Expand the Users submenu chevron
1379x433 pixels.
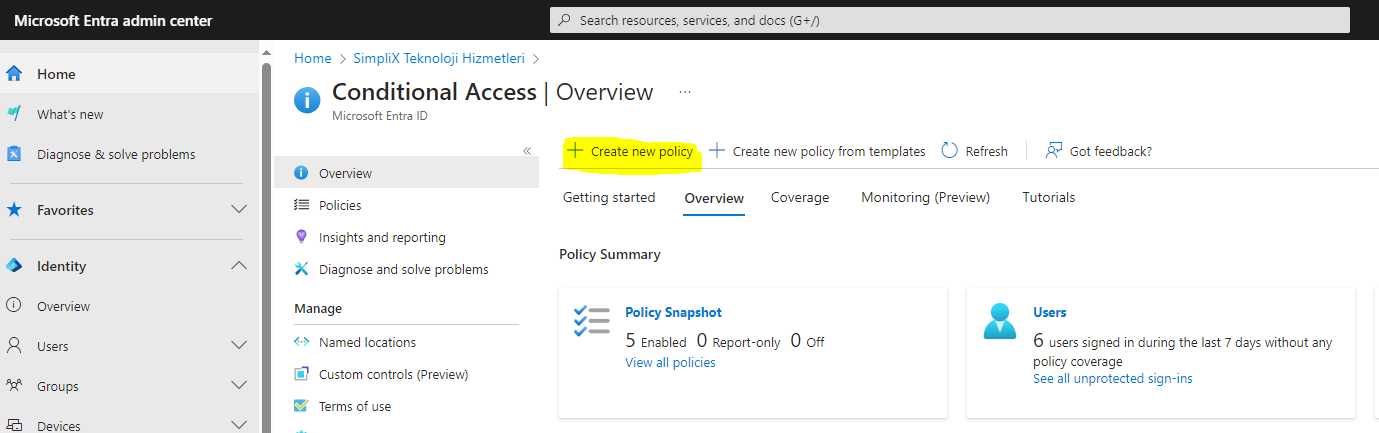pos(239,346)
